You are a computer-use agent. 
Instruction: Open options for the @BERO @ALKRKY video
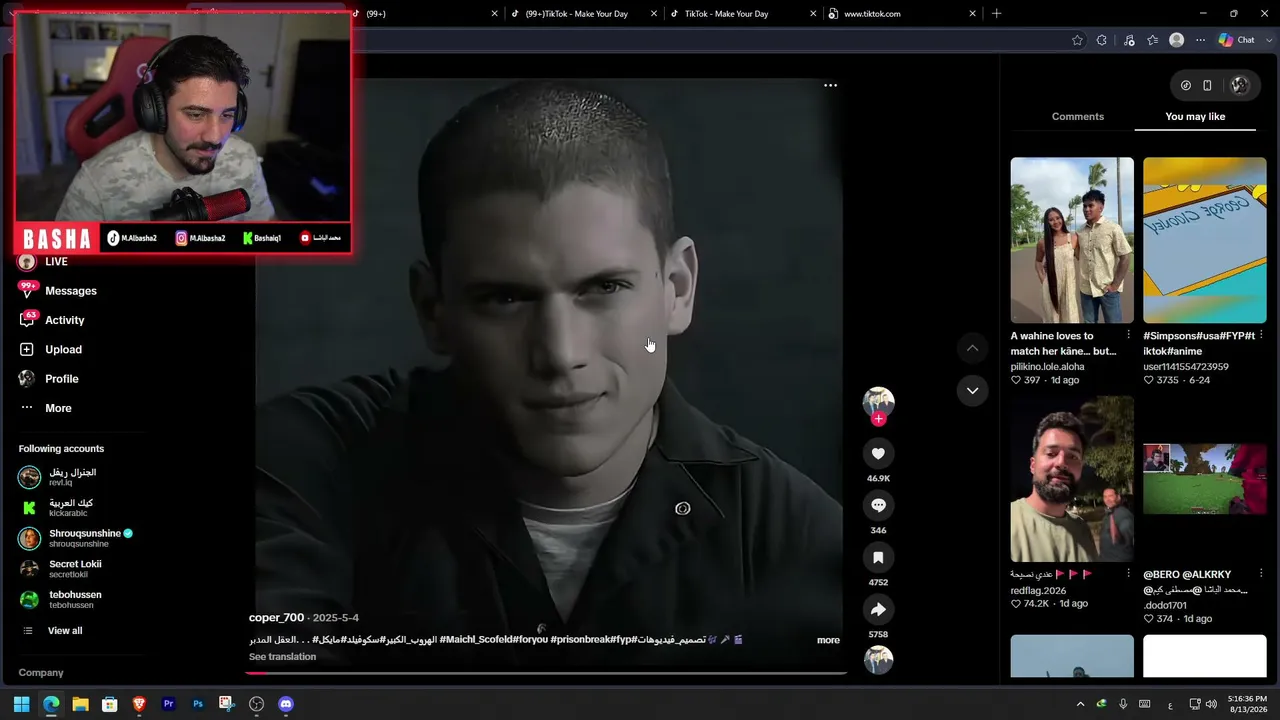click(1261, 574)
